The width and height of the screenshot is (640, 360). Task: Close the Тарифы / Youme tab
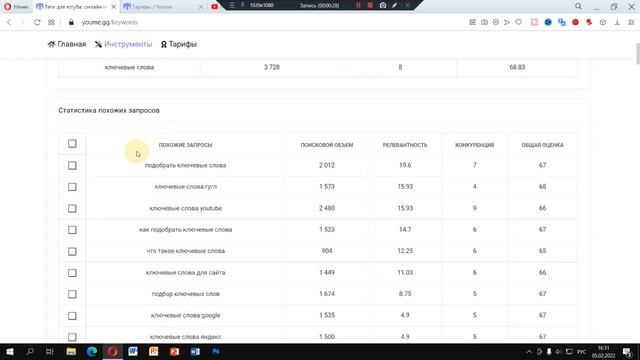tap(201, 7)
